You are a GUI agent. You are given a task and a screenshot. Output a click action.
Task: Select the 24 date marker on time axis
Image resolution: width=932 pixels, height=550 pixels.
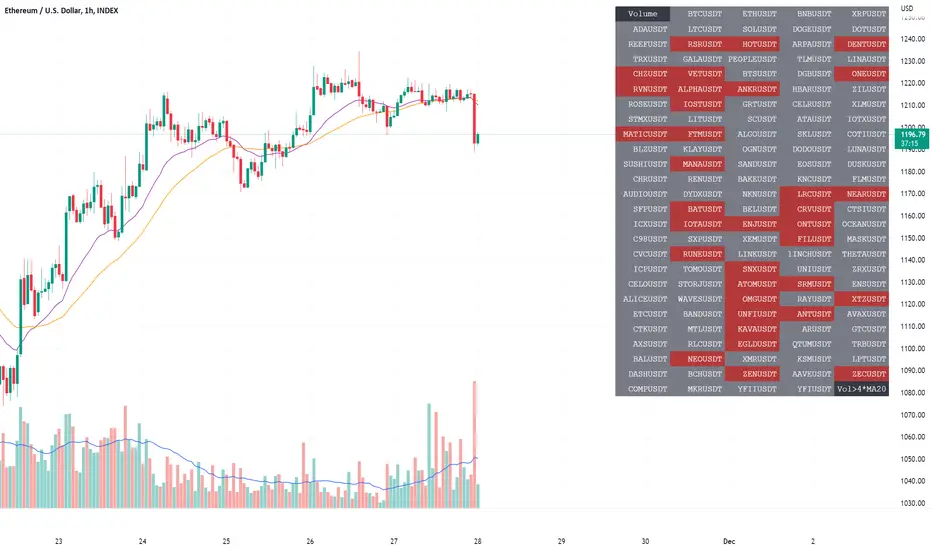pos(142,541)
